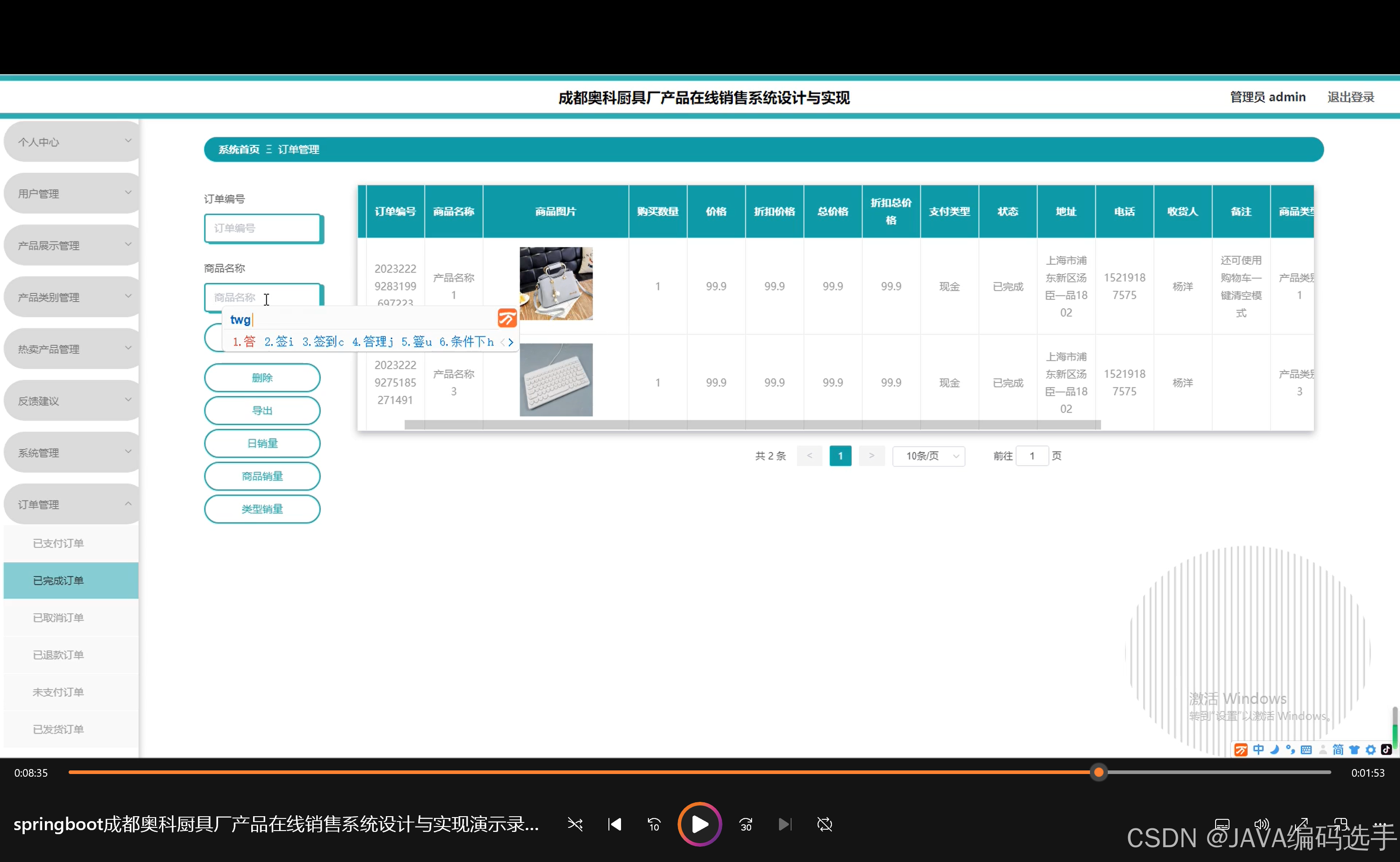Open the volume control icon

tap(1261, 824)
